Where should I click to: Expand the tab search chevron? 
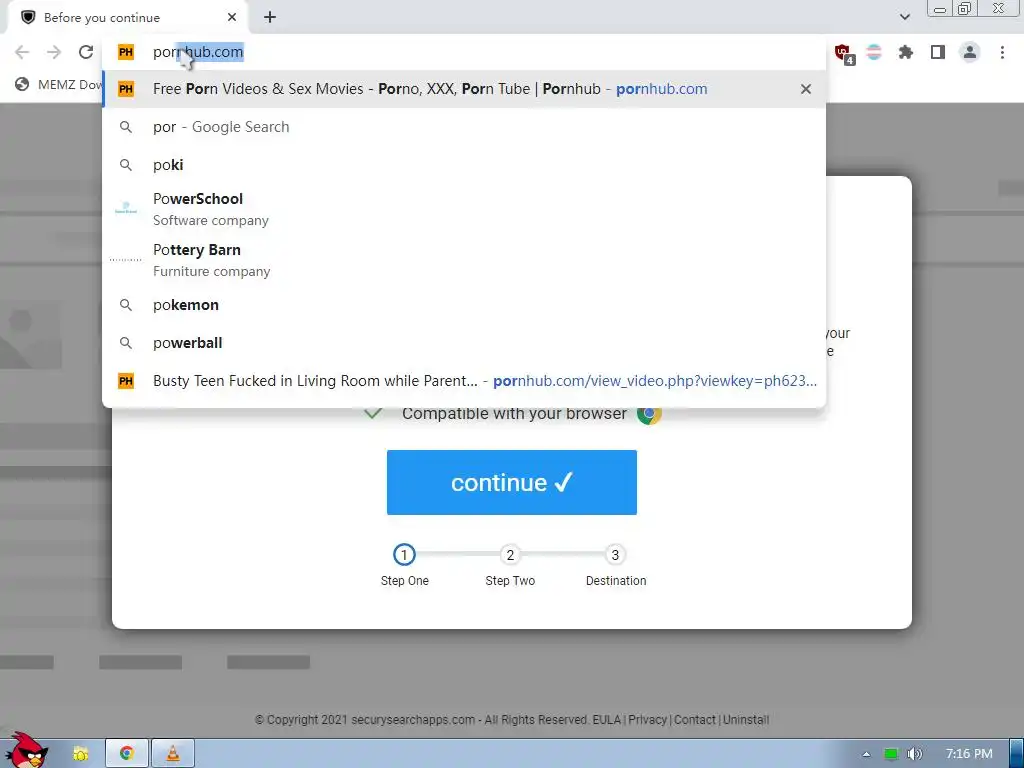tap(904, 17)
